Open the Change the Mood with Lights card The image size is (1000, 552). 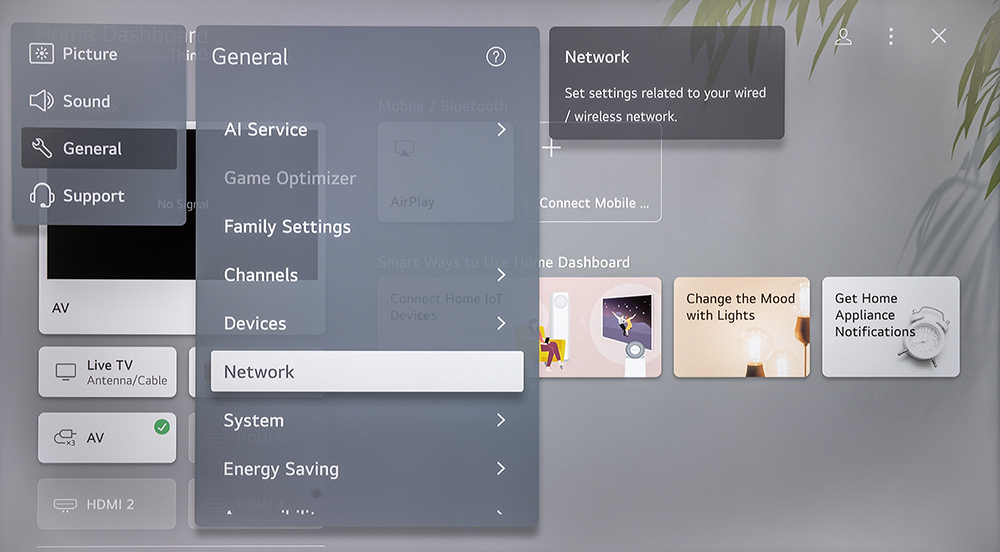[x=741, y=327]
